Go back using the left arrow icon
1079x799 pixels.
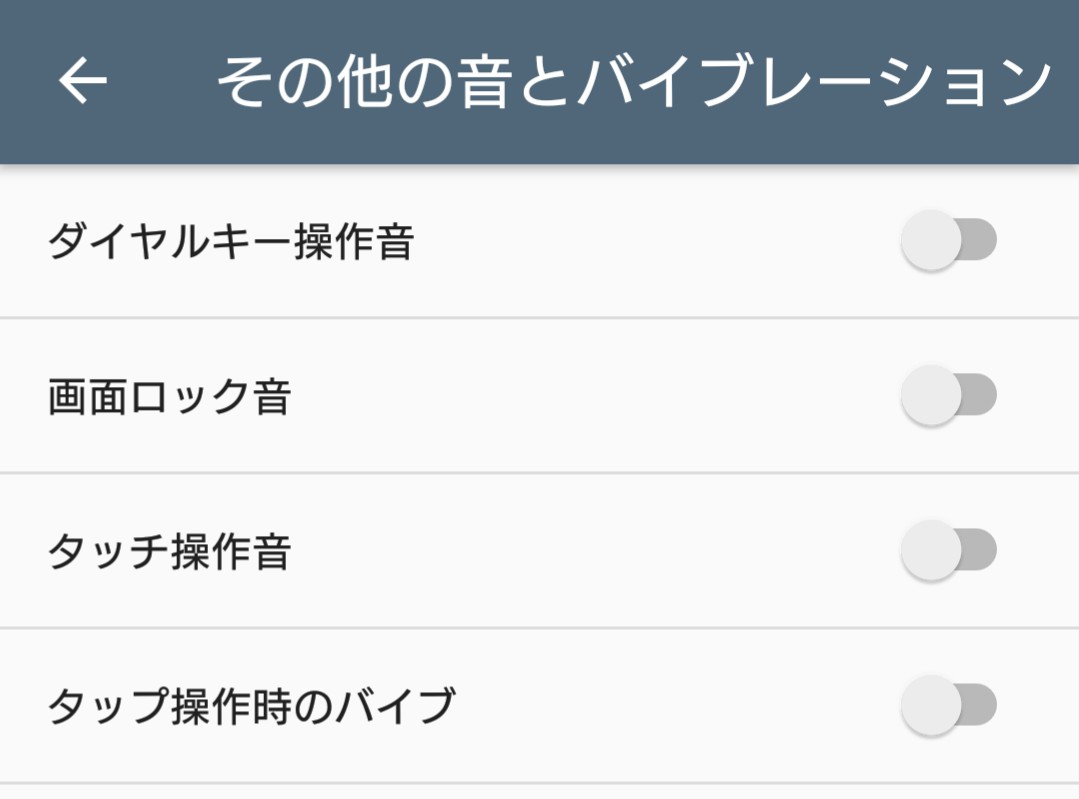83,80
